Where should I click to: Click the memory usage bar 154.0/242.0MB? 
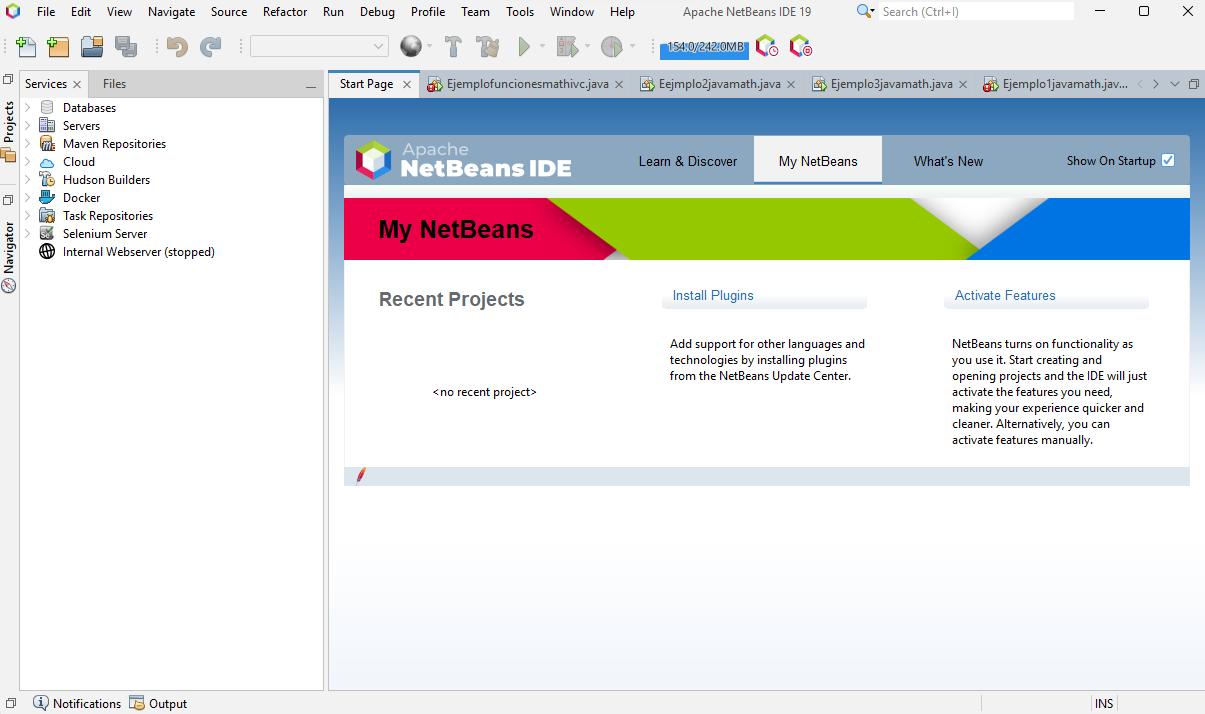tap(705, 47)
